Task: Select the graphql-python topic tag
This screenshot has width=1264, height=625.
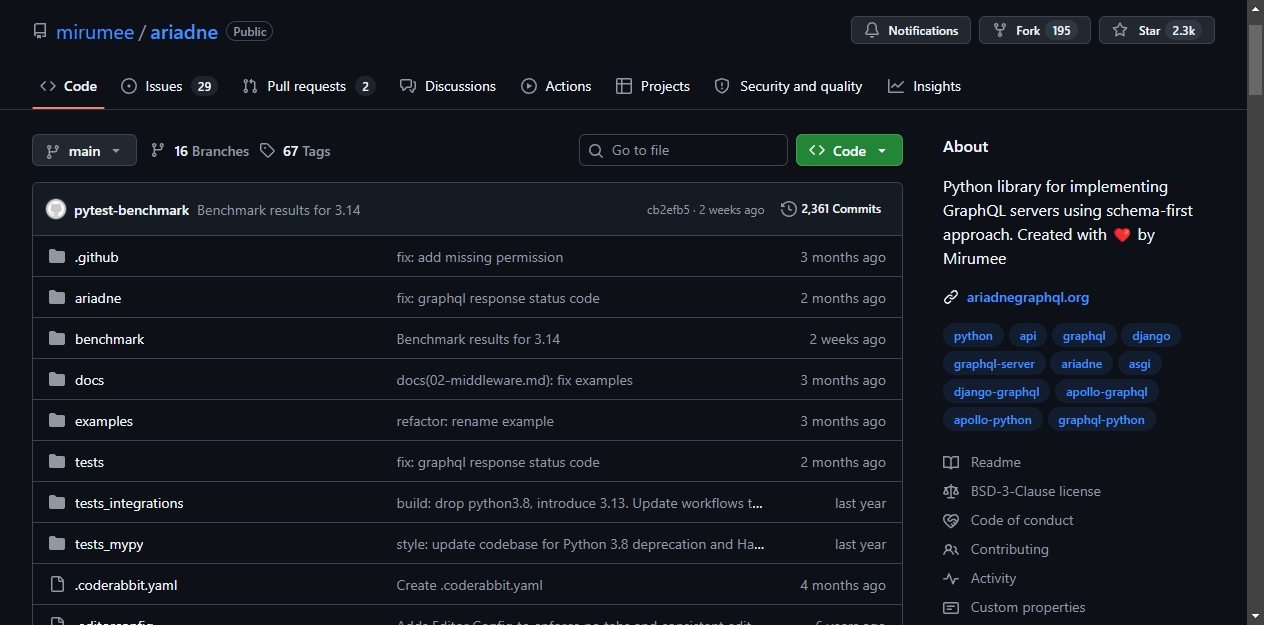Action: 1101,420
